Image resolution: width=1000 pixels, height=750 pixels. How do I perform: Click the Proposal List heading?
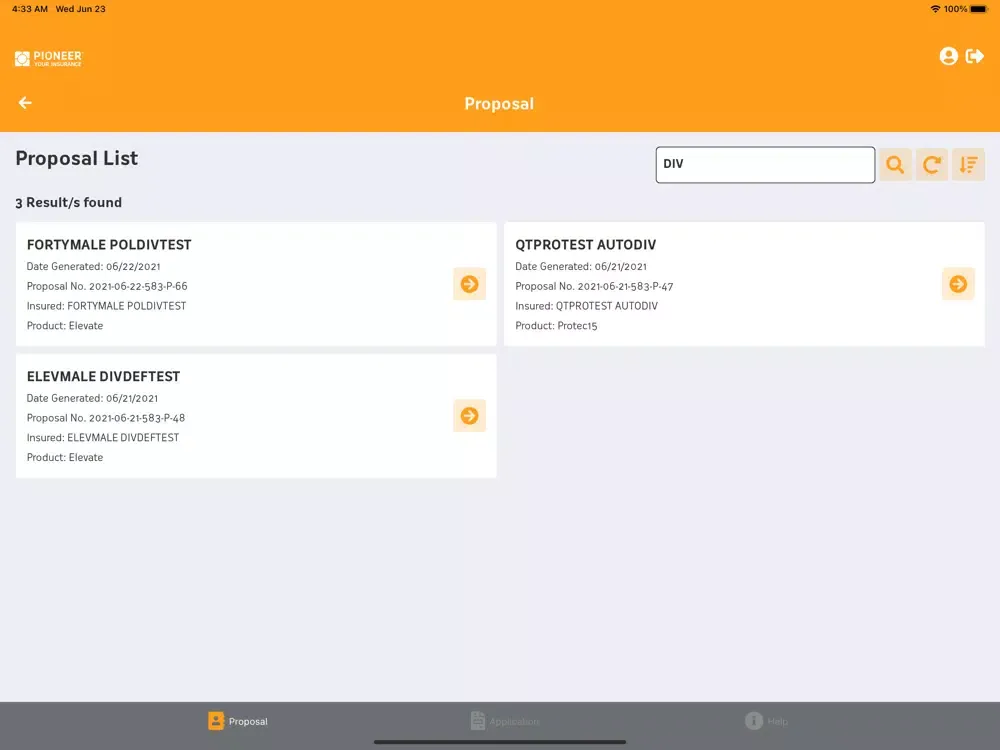tap(77, 159)
